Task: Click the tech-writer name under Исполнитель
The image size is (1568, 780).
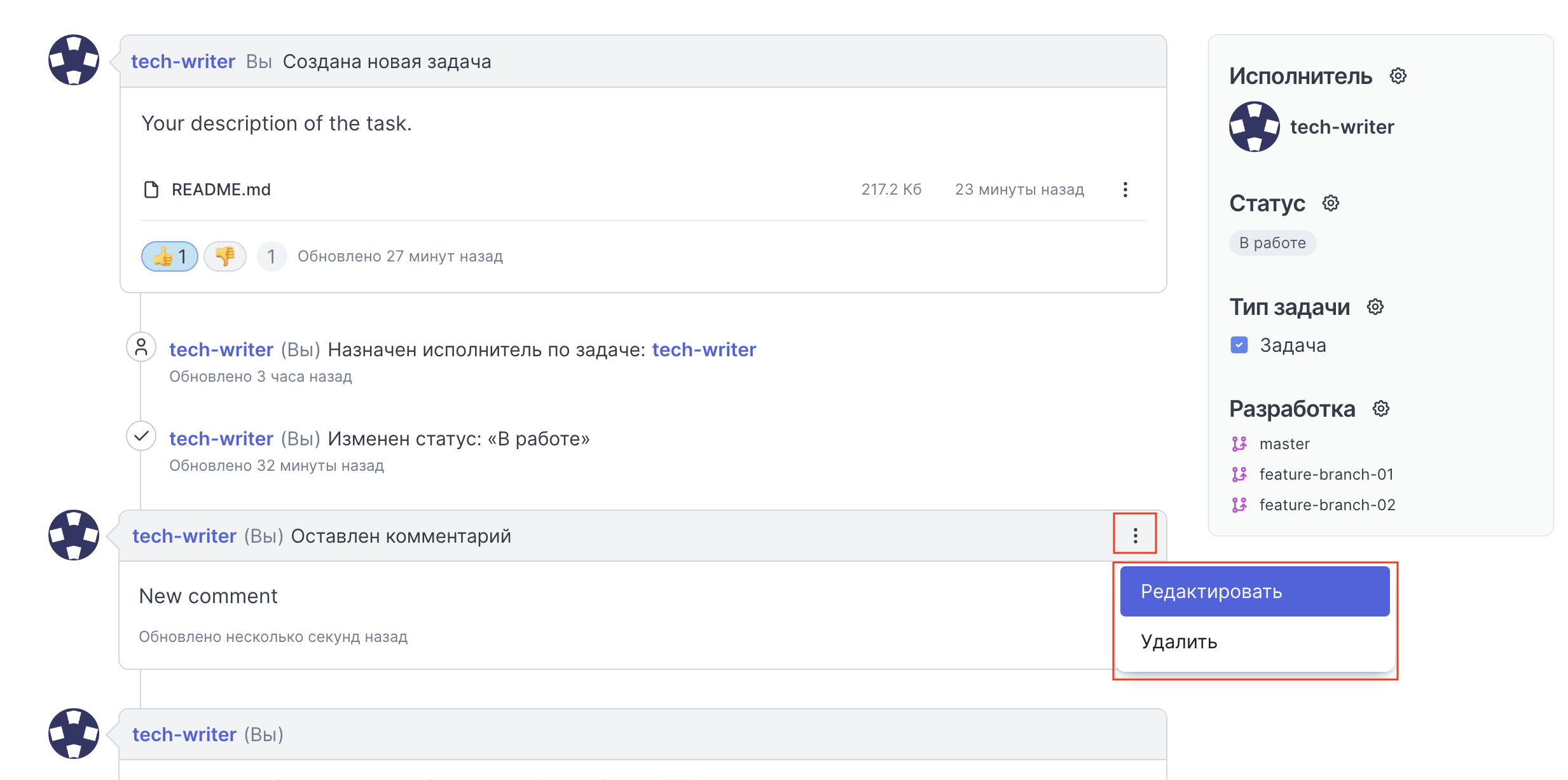Action: pyautogui.click(x=1342, y=127)
